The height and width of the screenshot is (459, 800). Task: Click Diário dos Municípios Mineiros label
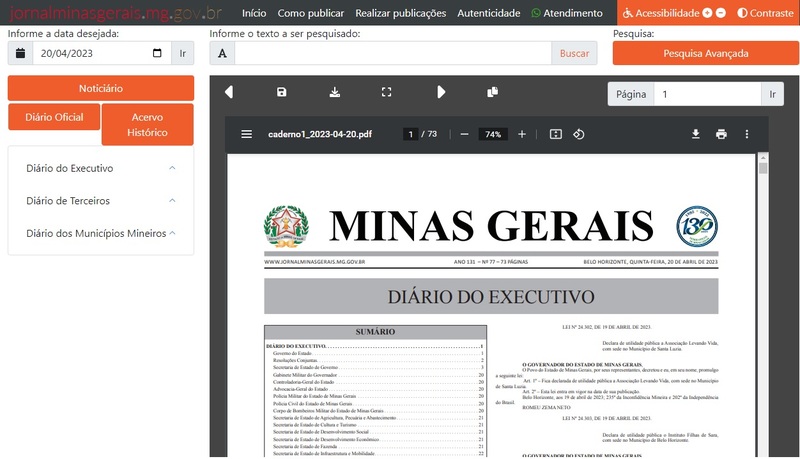[96, 233]
